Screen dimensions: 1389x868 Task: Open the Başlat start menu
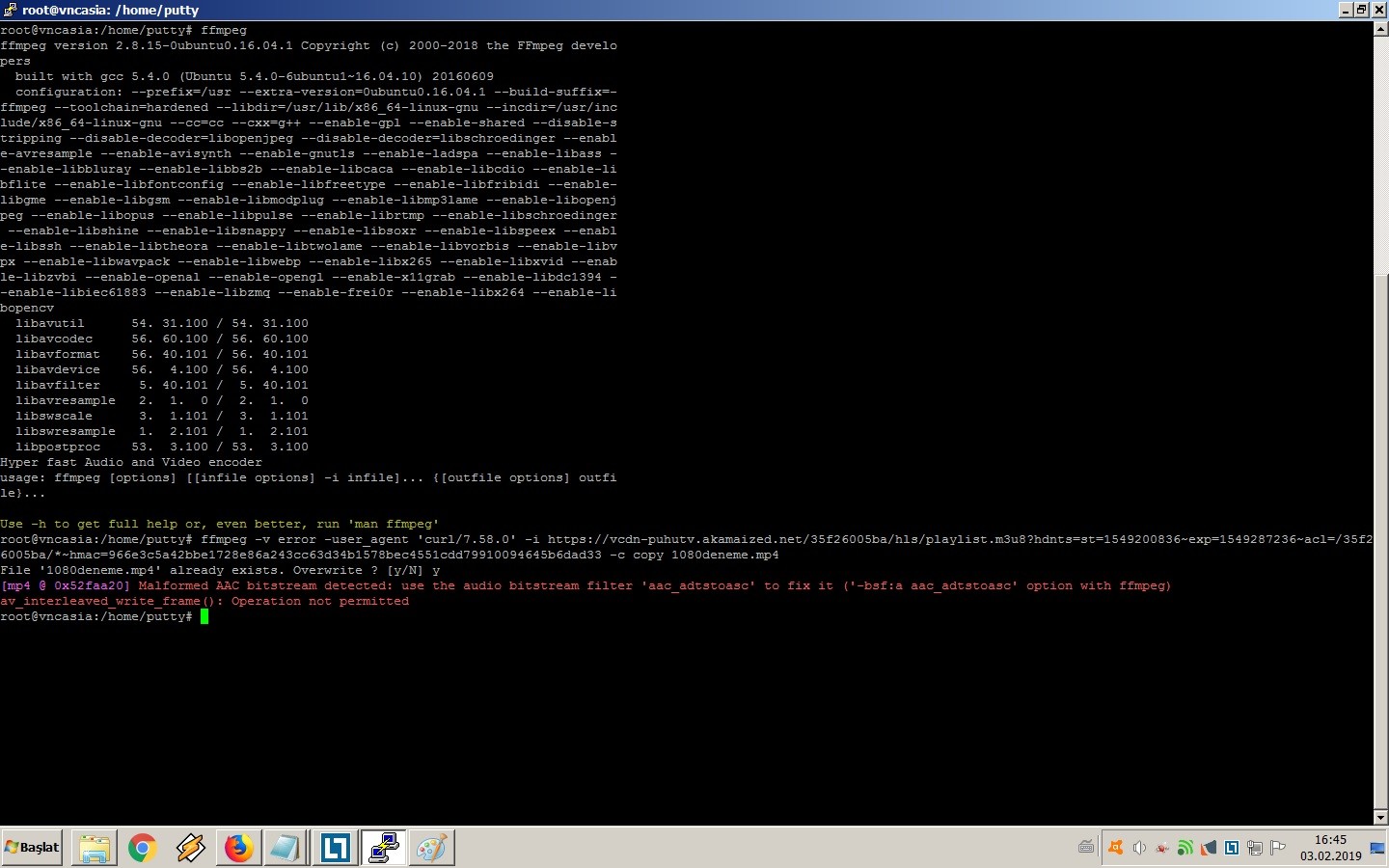(x=32, y=848)
